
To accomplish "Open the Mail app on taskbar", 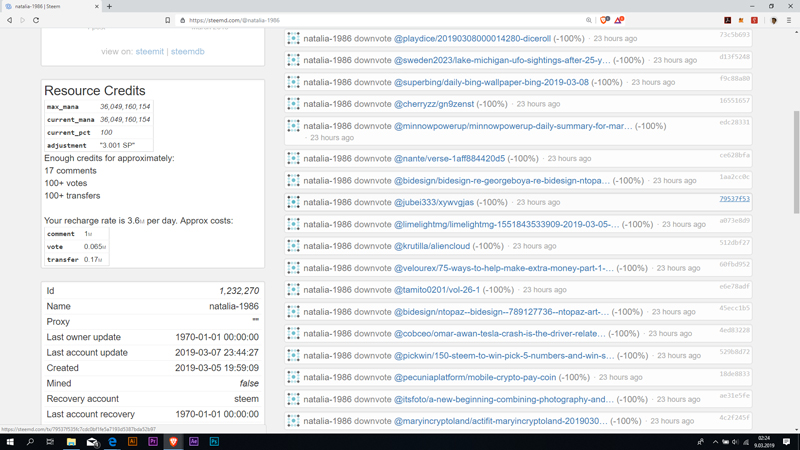I will point(92,441).
